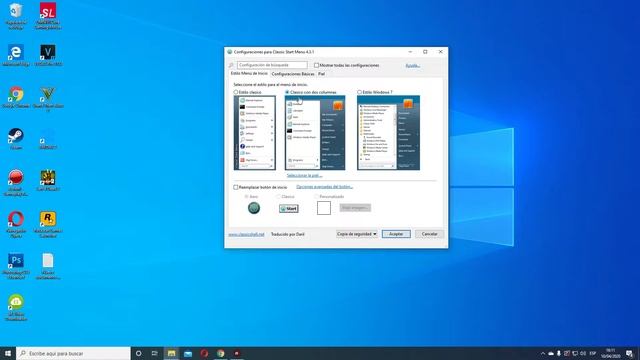This screenshot has width=640, height=360.
Task: Click the classic style menu preview
Action: click(x=254, y=133)
